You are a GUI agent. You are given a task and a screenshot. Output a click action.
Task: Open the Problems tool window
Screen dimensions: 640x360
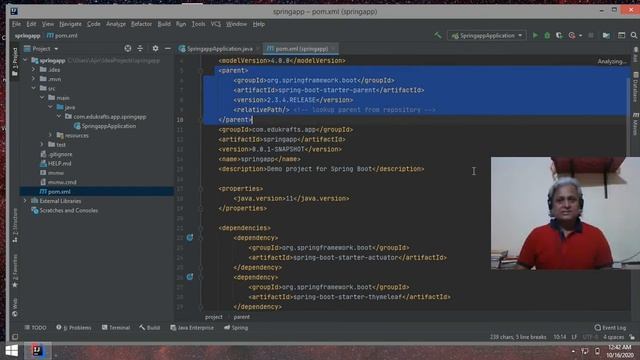click(74, 327)
